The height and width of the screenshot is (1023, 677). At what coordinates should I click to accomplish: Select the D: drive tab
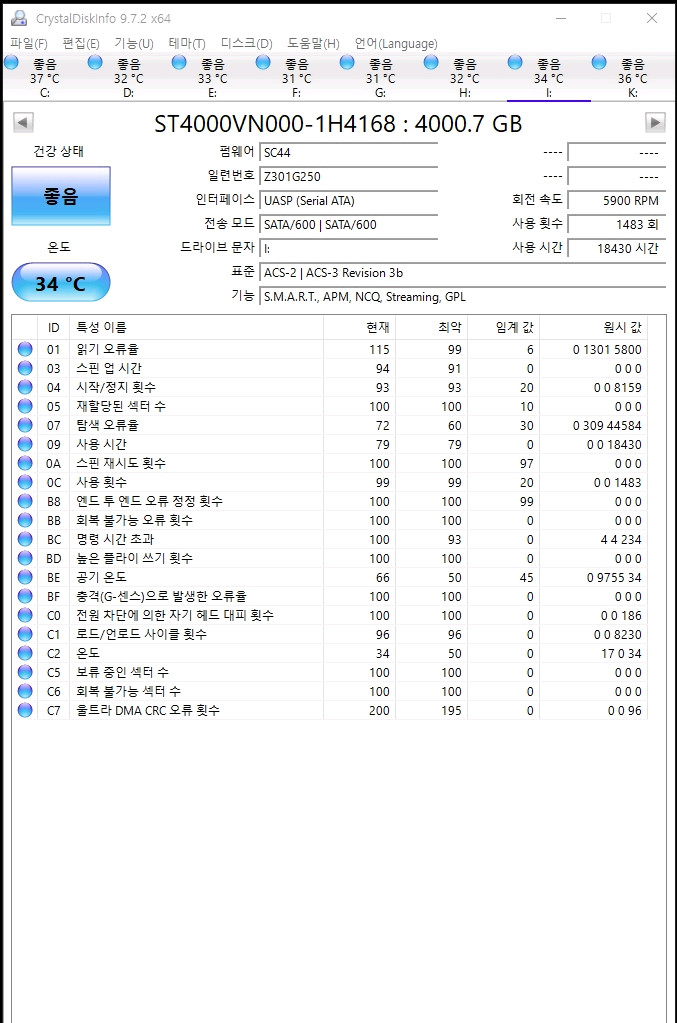click(128, 78)
